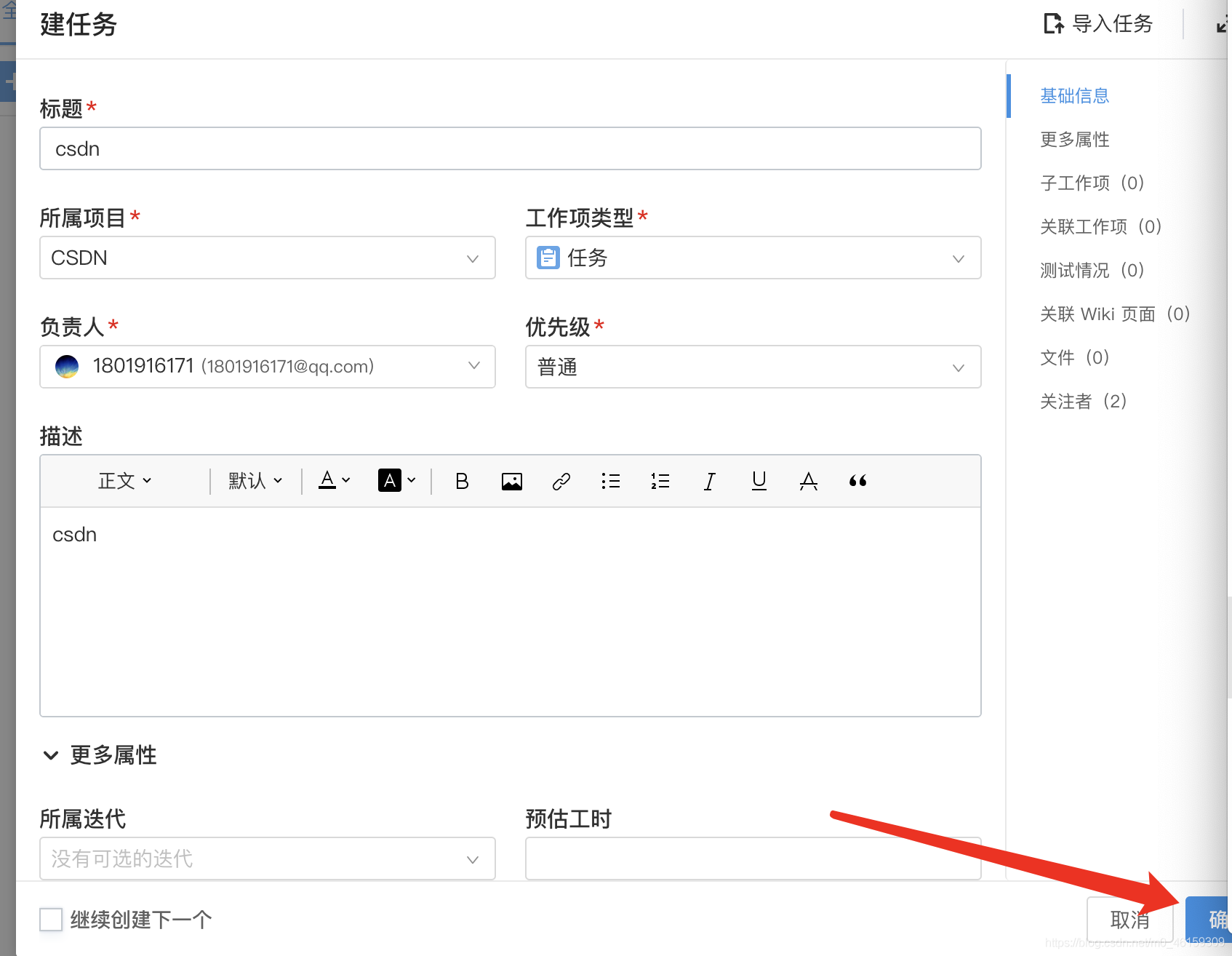Click the 导入任务 link
Viewport: 1232px width, 956px height.
pos(1113,24)
